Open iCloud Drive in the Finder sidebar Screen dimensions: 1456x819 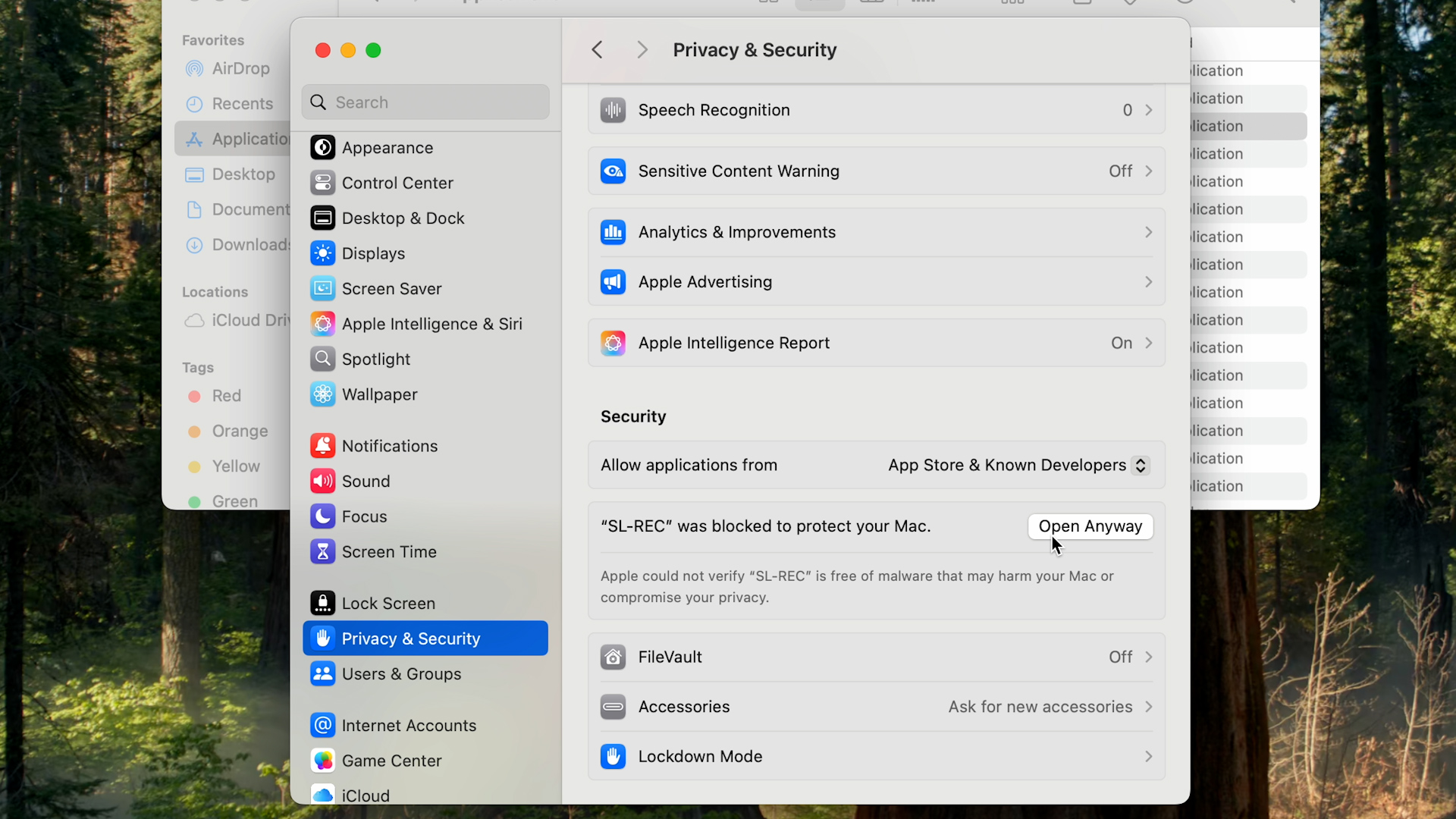coord(237,320)
